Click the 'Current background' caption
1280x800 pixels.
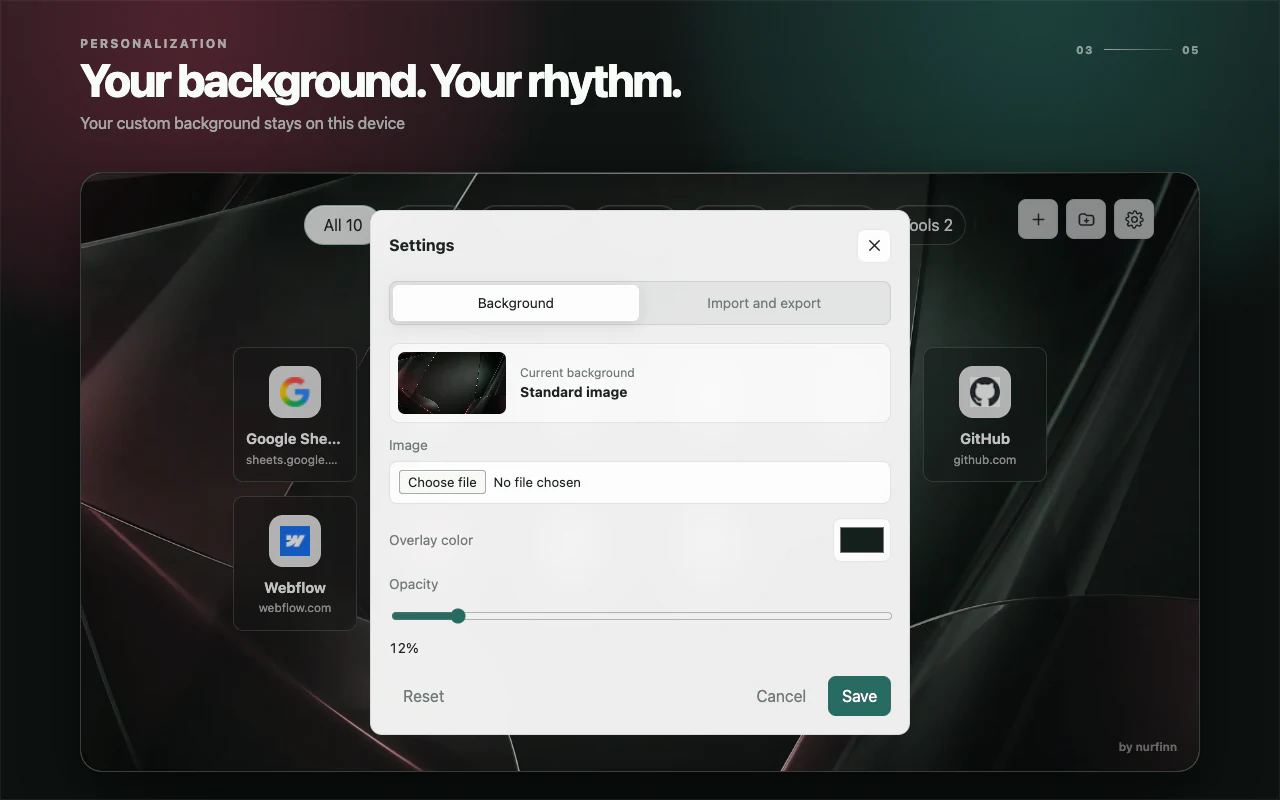point(577,372)
